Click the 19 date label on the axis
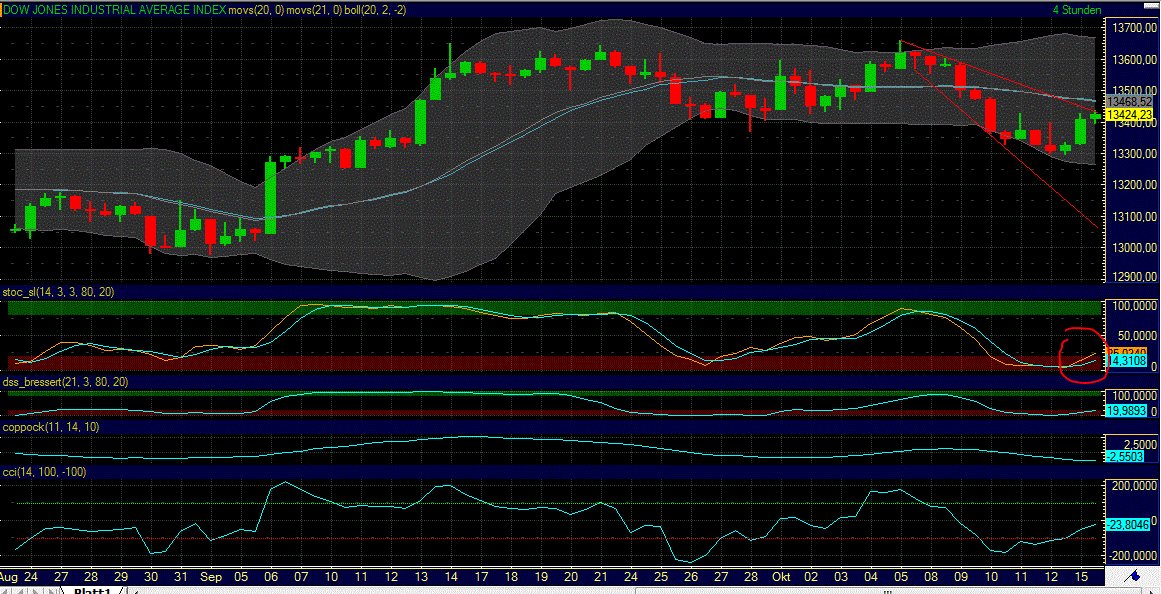 [x=540, y=575]
